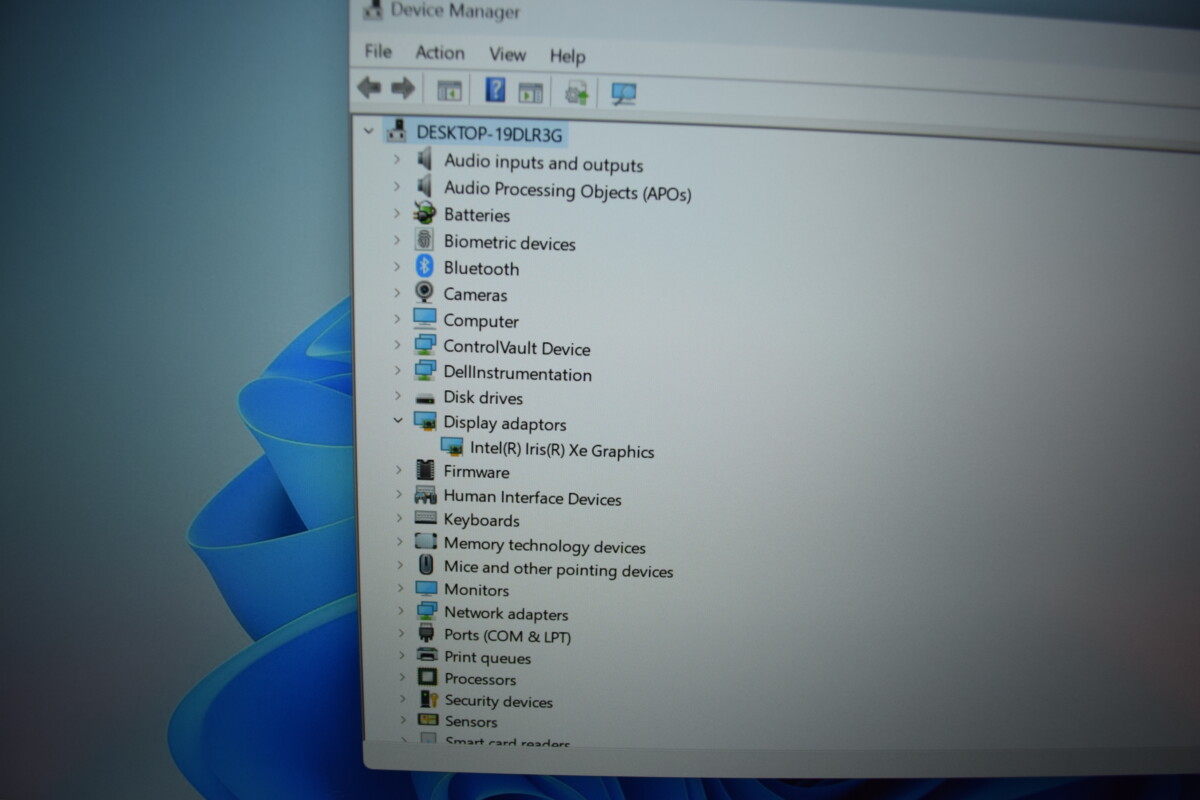
Task: Click the Print queues printer icon
Action: 427,656
